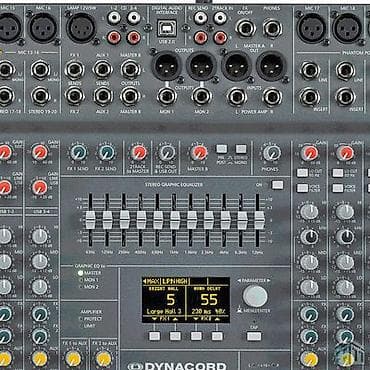Select the FX1 up arrow button below display
Screen dimensions: 370x370
[175, 336]
